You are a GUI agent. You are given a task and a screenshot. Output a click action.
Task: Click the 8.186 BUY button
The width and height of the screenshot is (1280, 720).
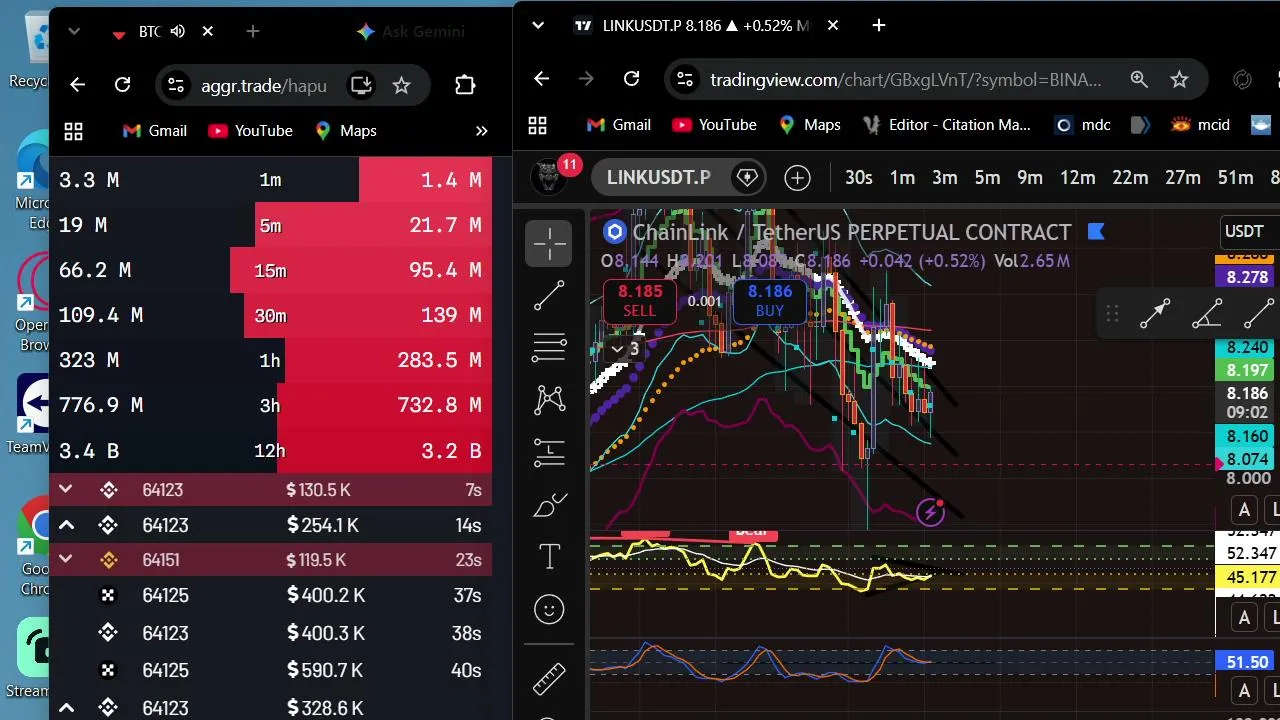tap(769, 301)
